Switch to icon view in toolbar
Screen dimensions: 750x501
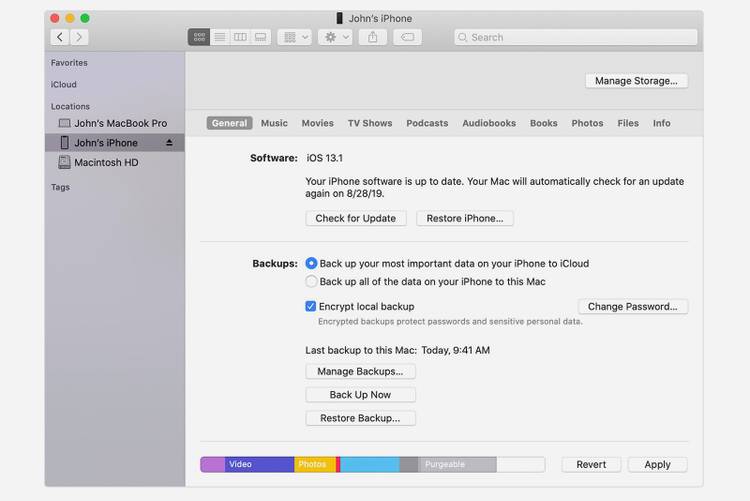(x=199, y=37)
